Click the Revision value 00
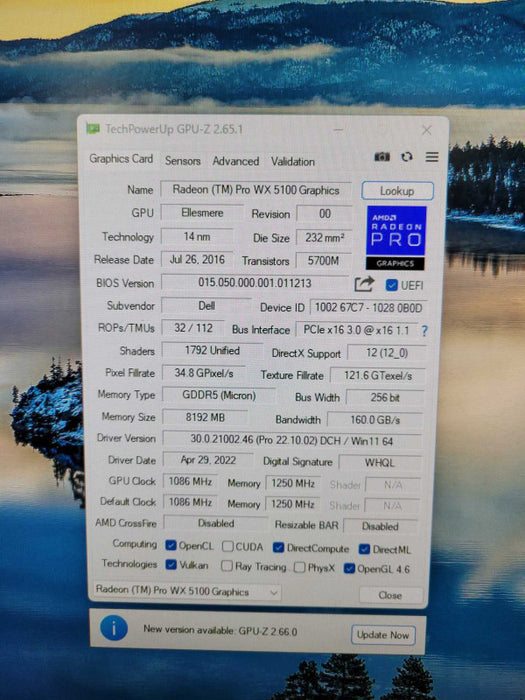525x700 pixels. pos(325,214)
